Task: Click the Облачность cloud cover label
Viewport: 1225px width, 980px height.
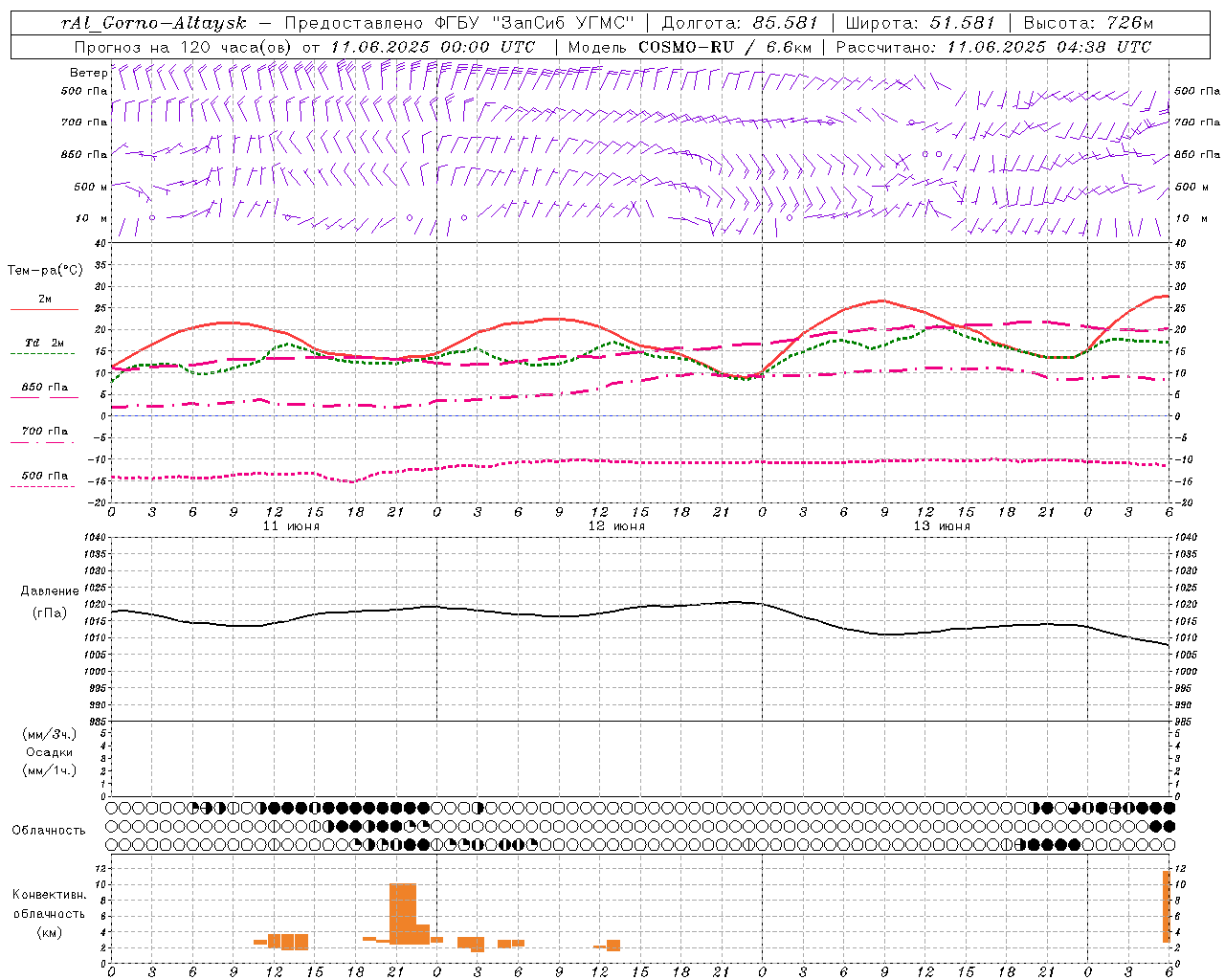Action: pyautogui.click(x=49, y=831)
